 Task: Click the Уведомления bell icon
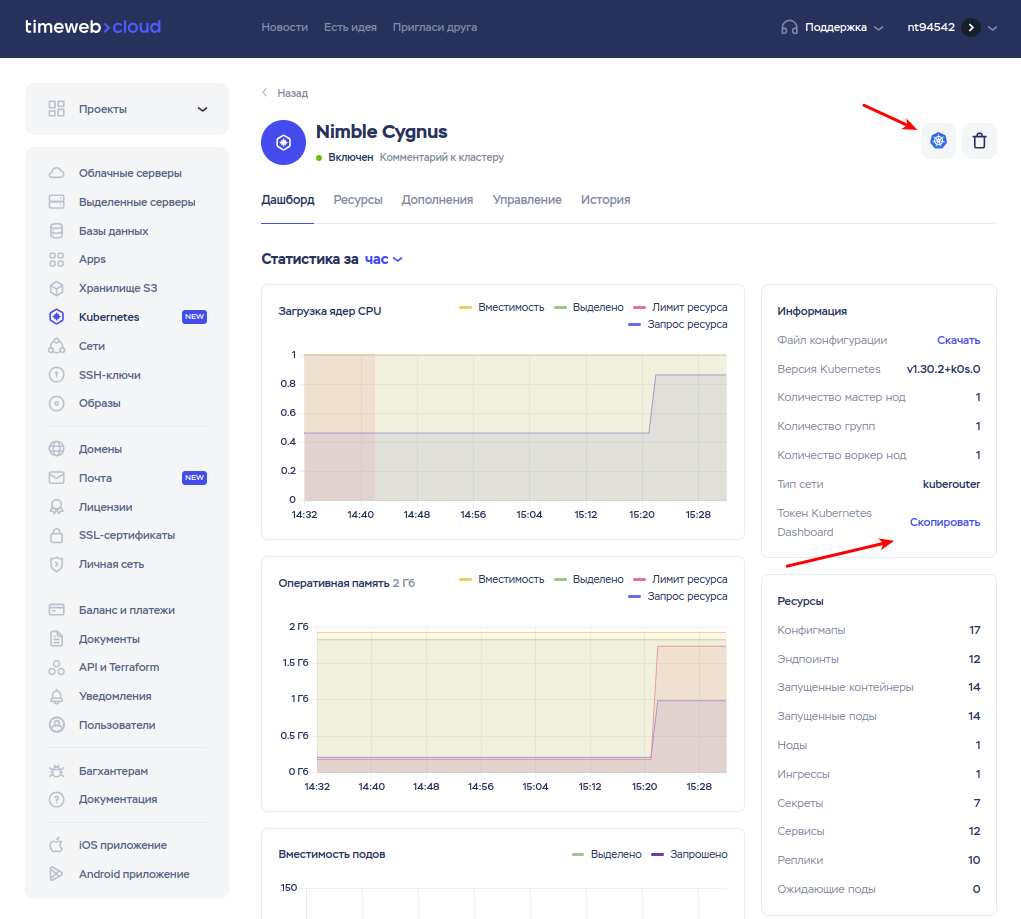57,696
